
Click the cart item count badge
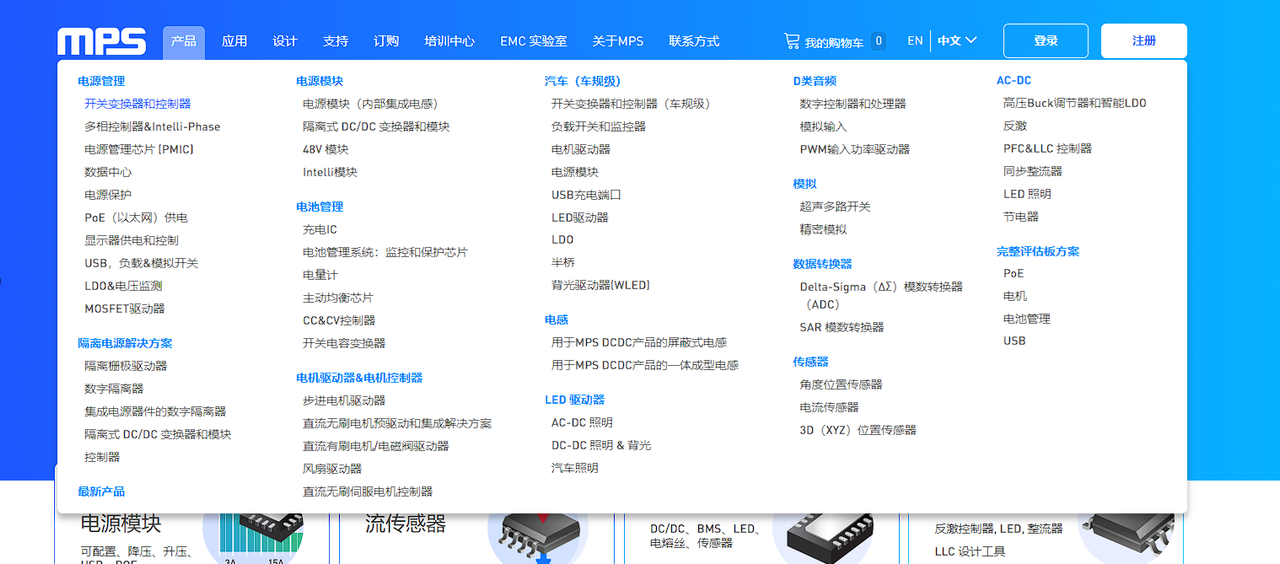pos(878,41)
